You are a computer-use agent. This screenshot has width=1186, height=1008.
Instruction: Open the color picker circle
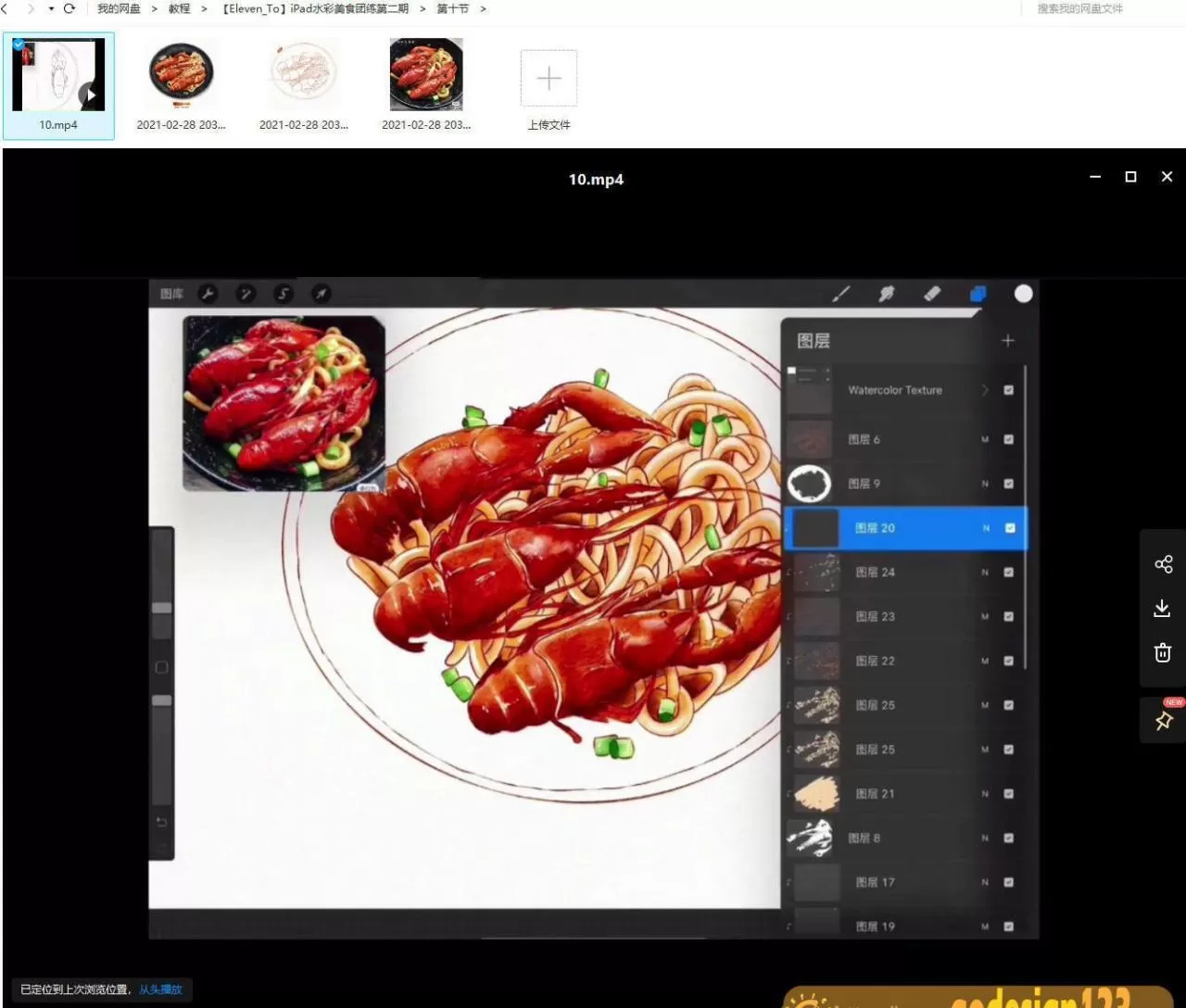(1023, 294)
